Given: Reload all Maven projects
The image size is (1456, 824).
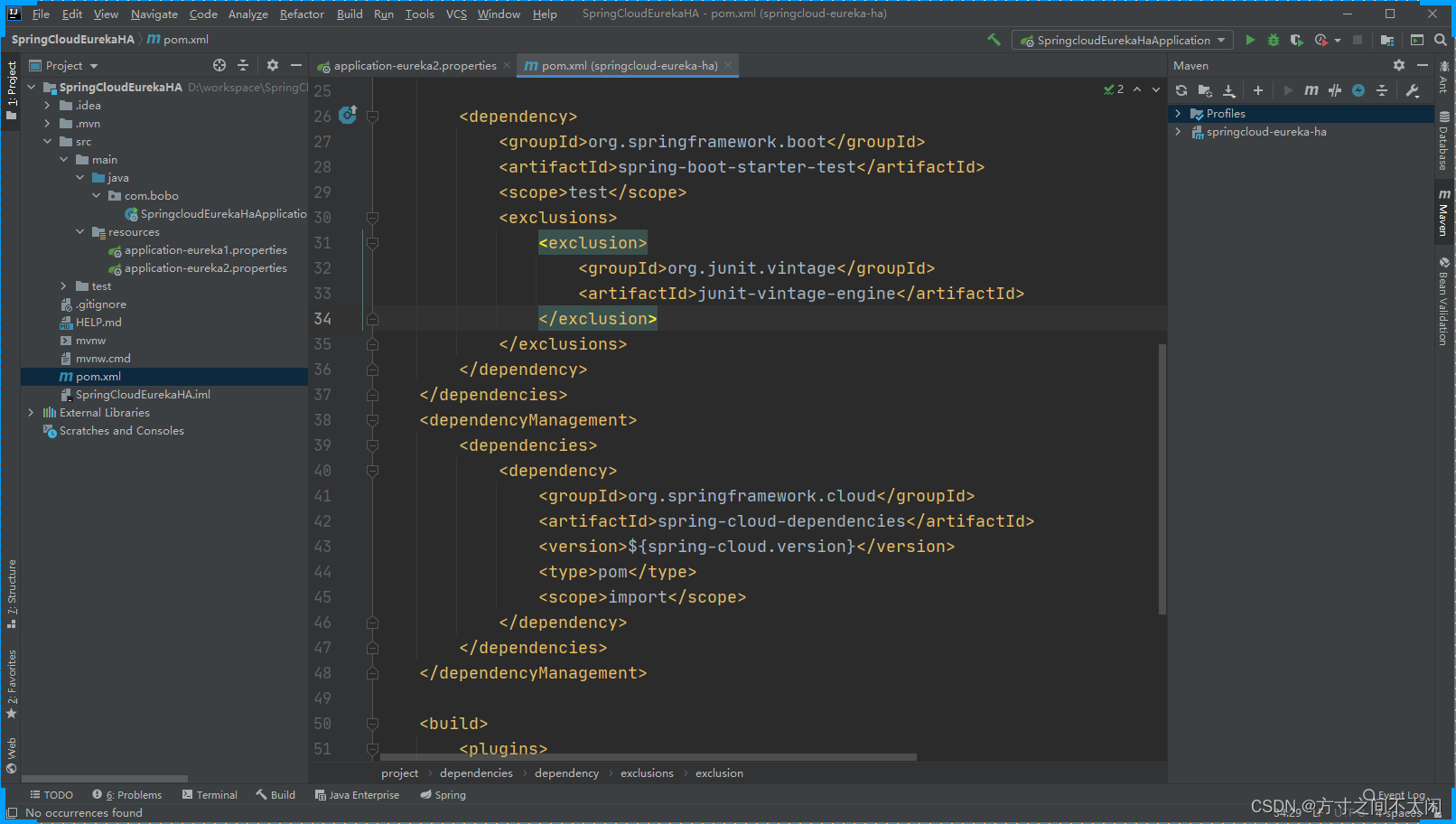Looking at the screenshot, I should [1181, 90].
